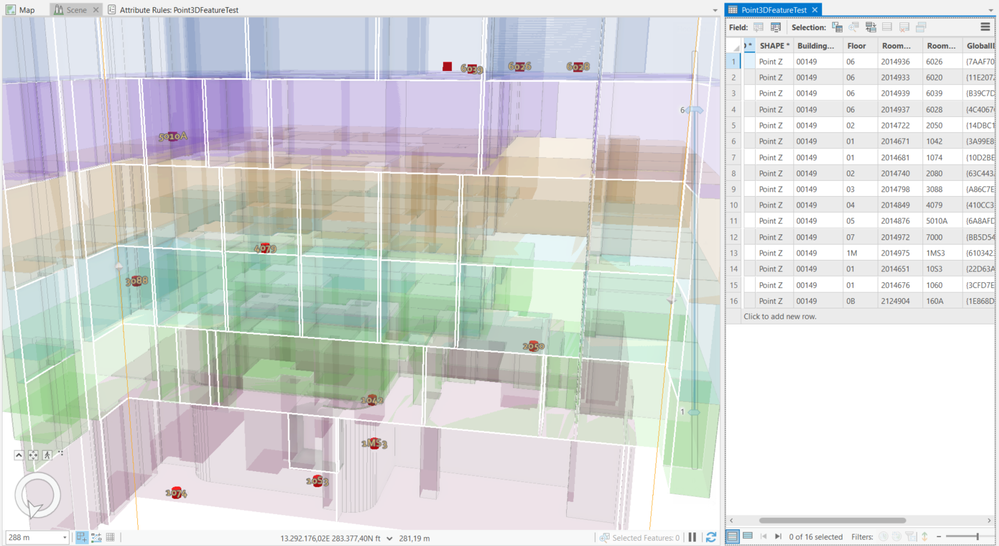Click the Selected Features count indicator
Image resolution: width=999 pixels, height=546 pixels.
tap(640, 538)
